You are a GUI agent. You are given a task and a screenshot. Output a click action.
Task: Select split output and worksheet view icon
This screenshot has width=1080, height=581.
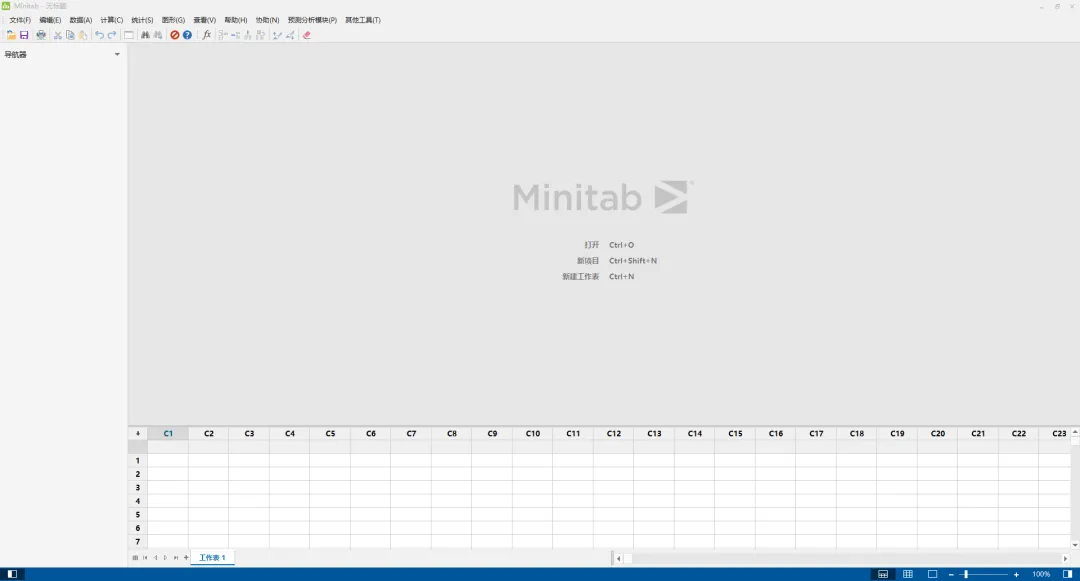tap(883, 574)
